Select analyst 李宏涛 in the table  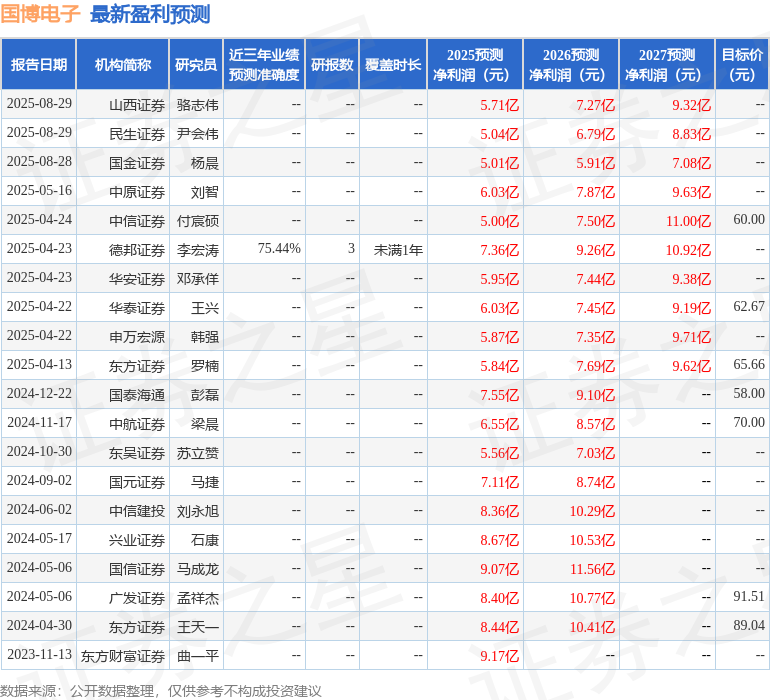click(x=198, y=249)
